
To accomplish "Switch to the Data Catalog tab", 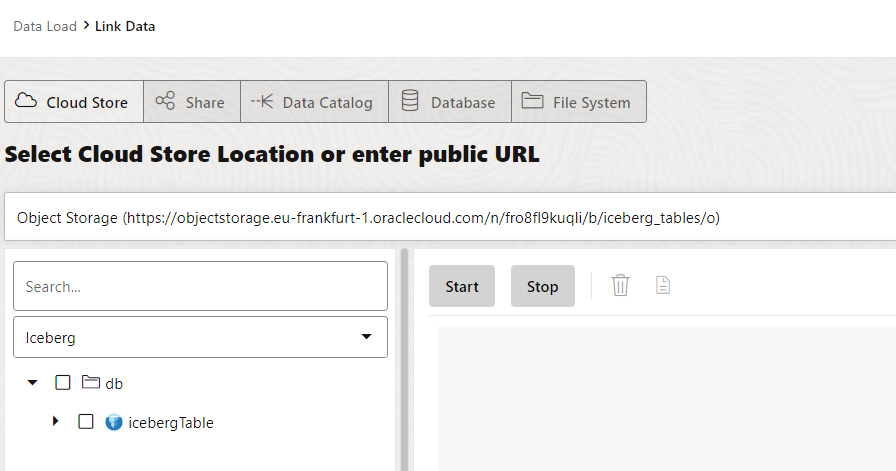I will point(314,102).
